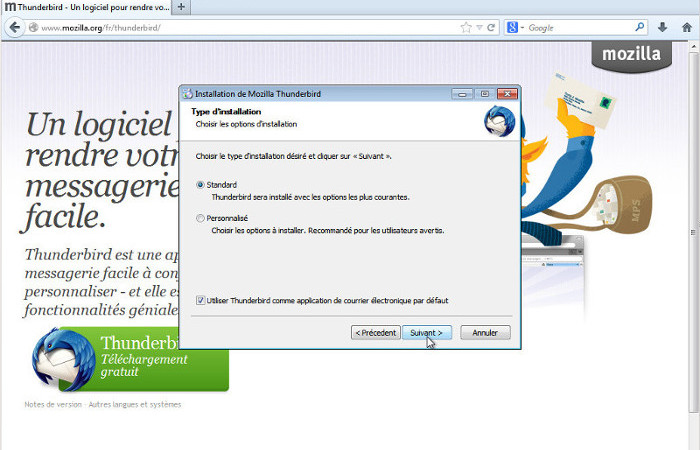Click the scrollbar up arrow

(x=695, y=46)
